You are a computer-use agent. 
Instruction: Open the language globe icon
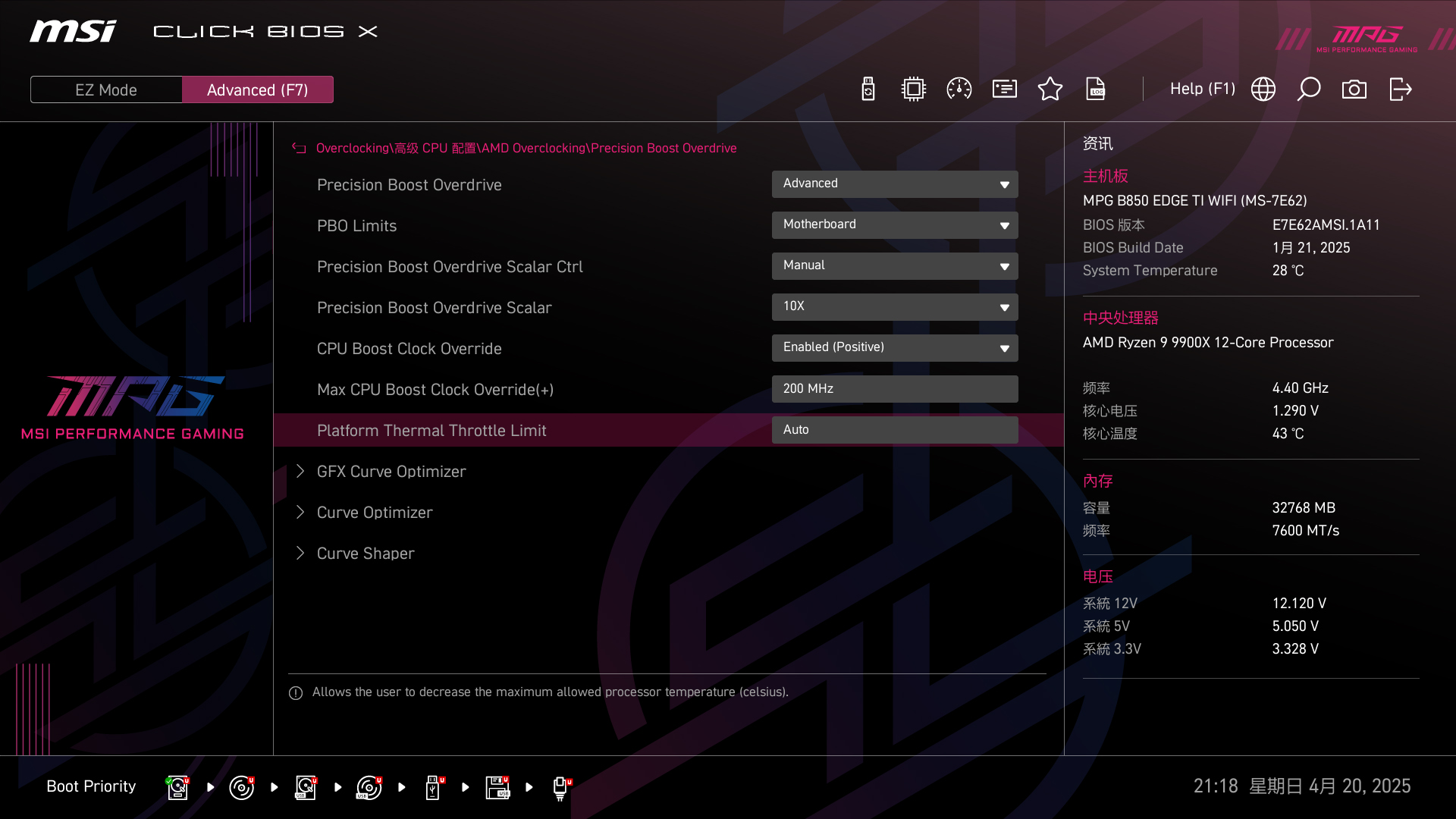tap(1263, 89)
